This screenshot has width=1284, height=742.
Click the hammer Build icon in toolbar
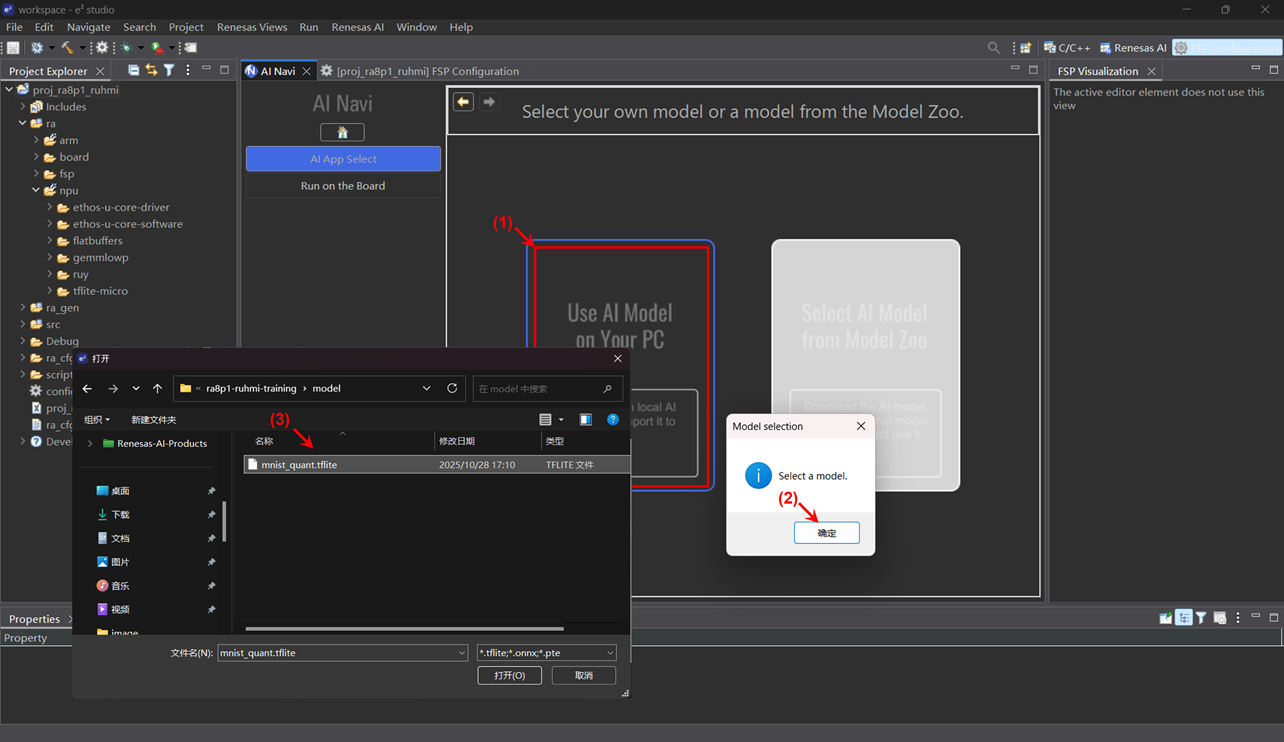pos(67,47)
